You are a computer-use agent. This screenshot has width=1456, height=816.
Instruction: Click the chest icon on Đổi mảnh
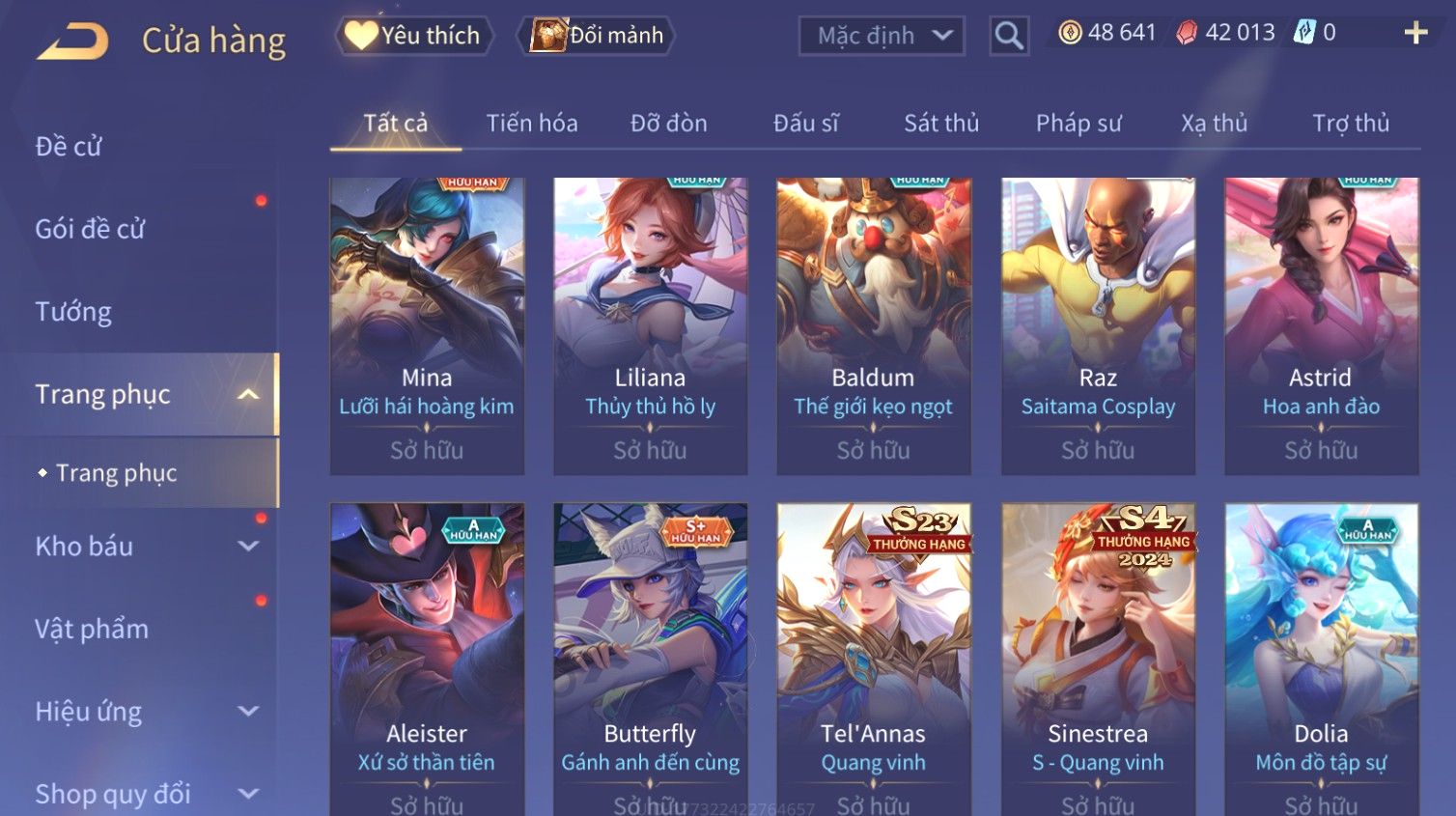(x=548, y=36)
